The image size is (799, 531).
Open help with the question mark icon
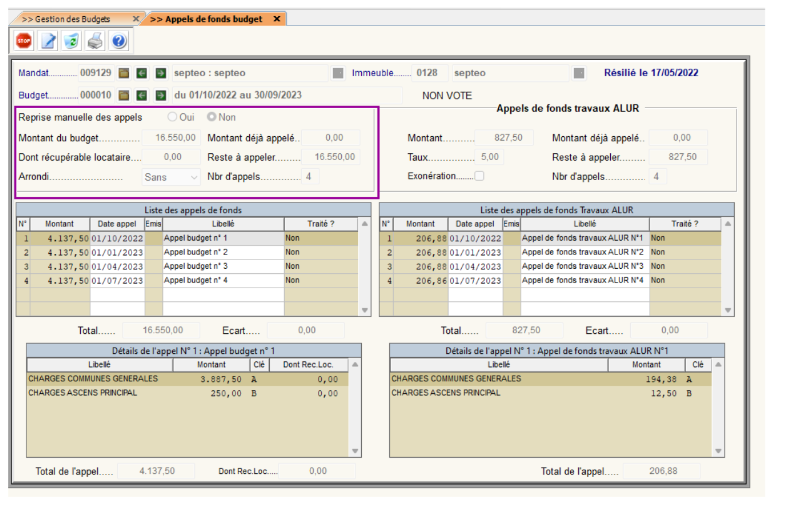119,41
